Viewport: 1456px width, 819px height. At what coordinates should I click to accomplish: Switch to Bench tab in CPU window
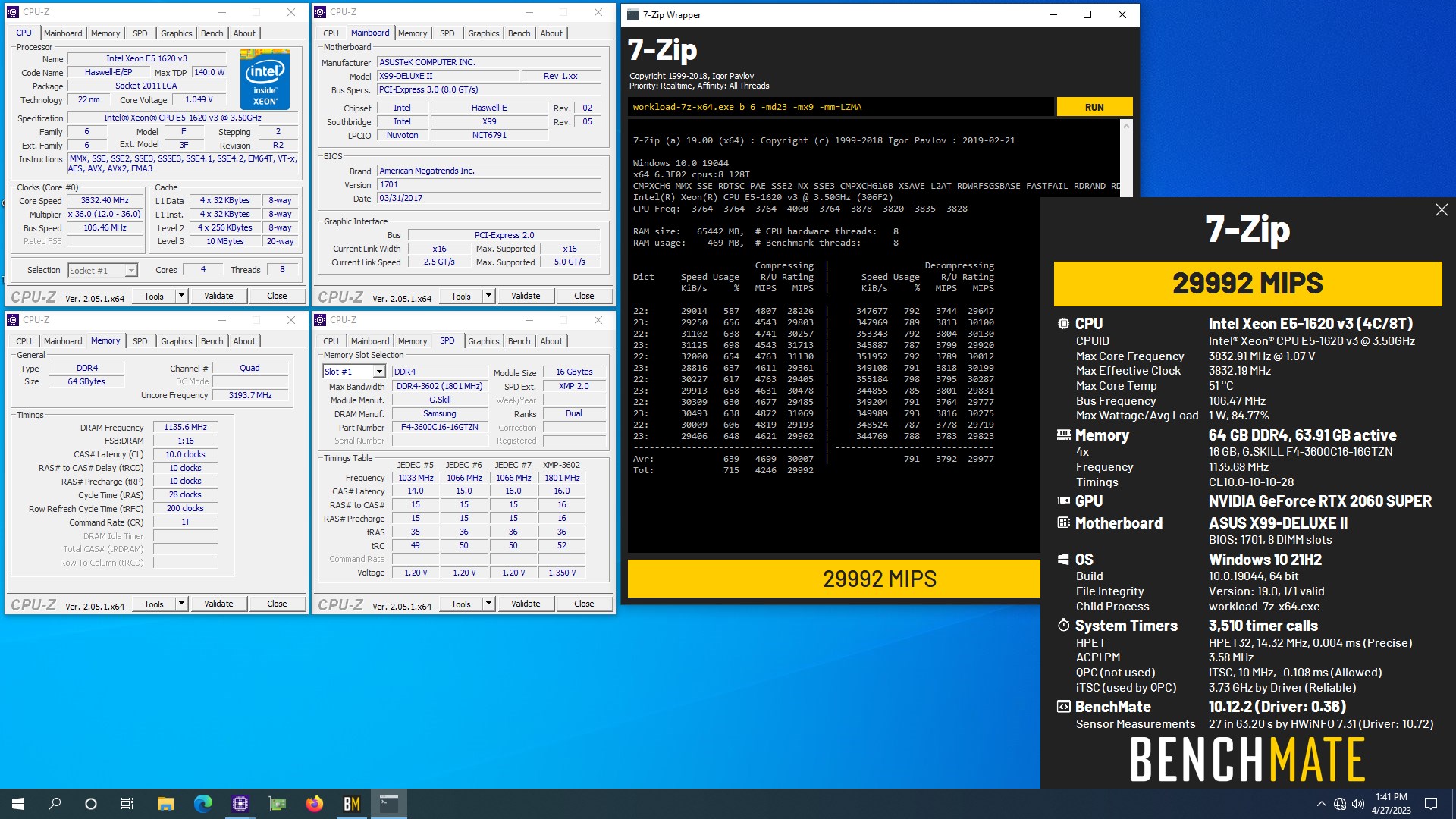pyautogui.click(x=212, y=33)
